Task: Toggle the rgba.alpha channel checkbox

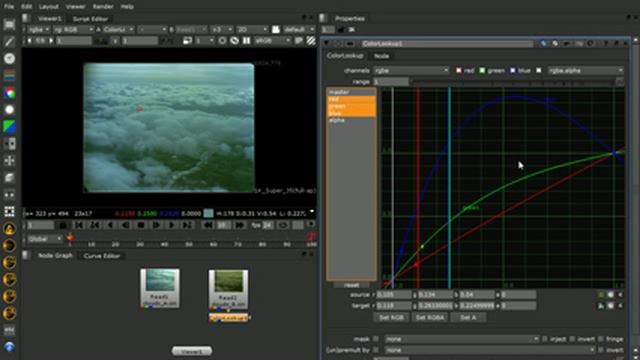Action: tap(539, 71)
